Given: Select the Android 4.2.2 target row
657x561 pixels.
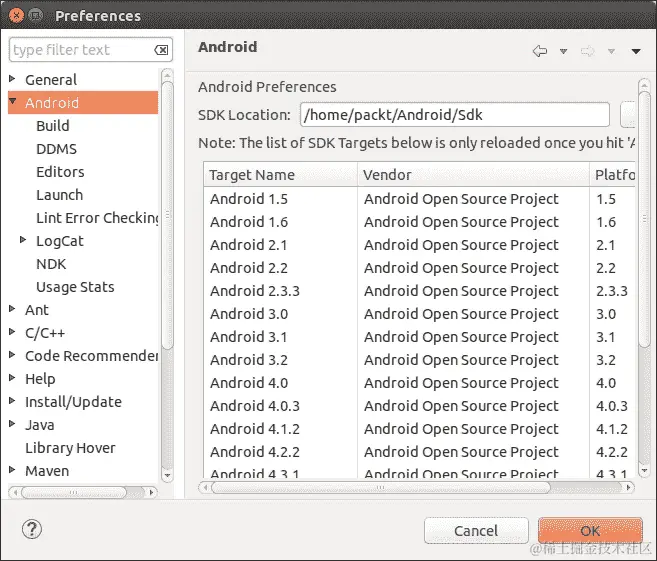Looking at the screenshot, I should tap(419, 452).
